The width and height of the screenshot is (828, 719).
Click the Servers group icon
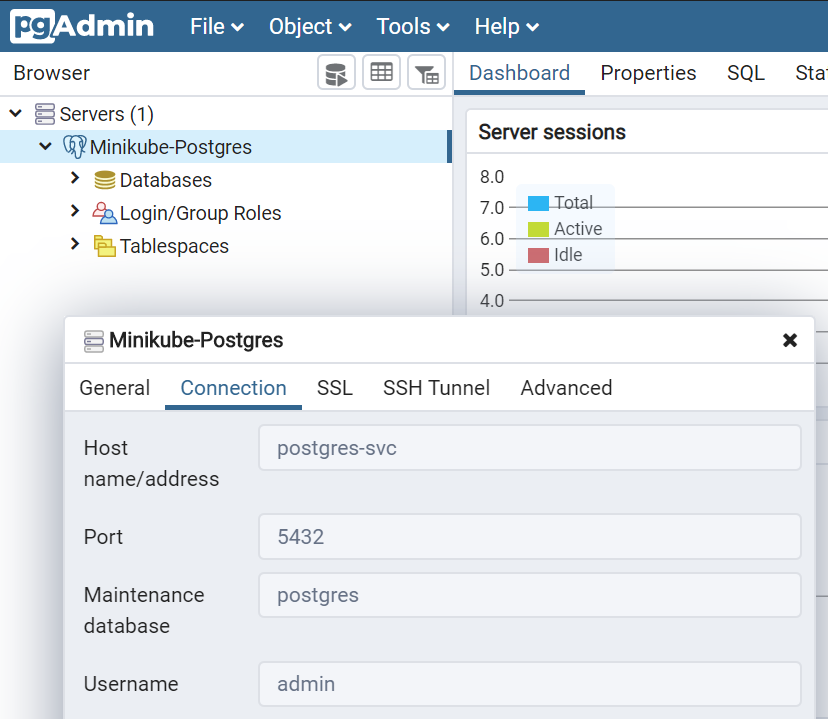click(45, 114)
